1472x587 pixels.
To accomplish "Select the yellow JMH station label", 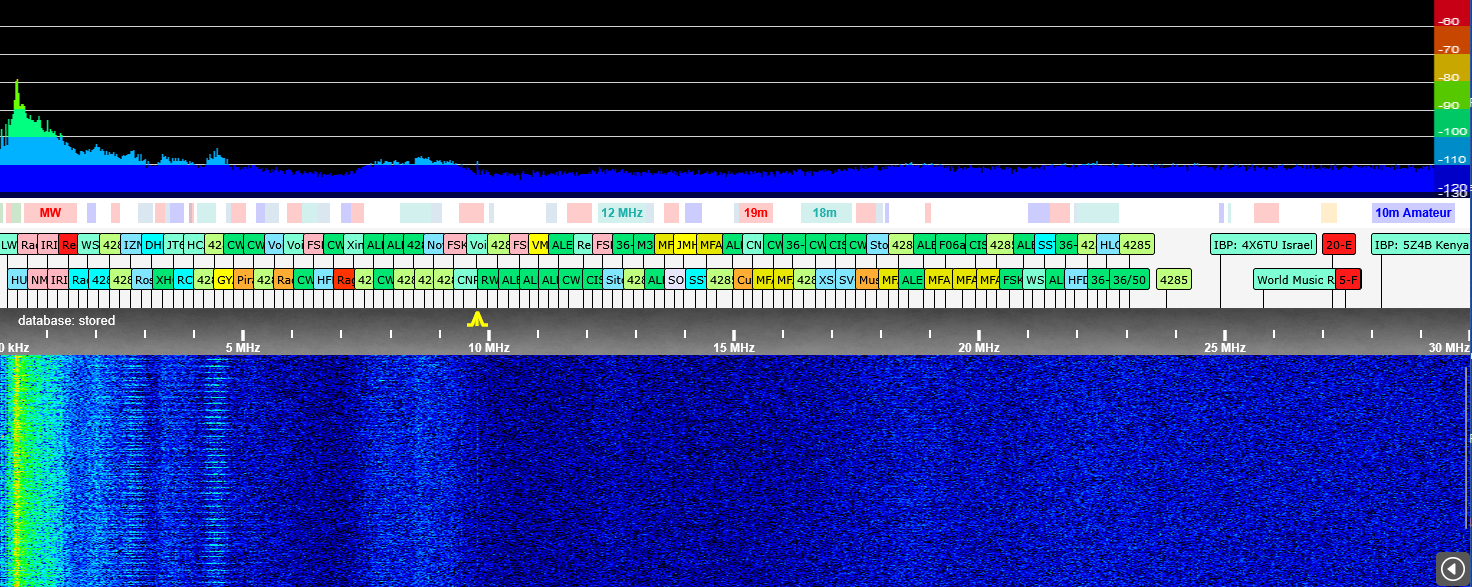I will point(685,245).
